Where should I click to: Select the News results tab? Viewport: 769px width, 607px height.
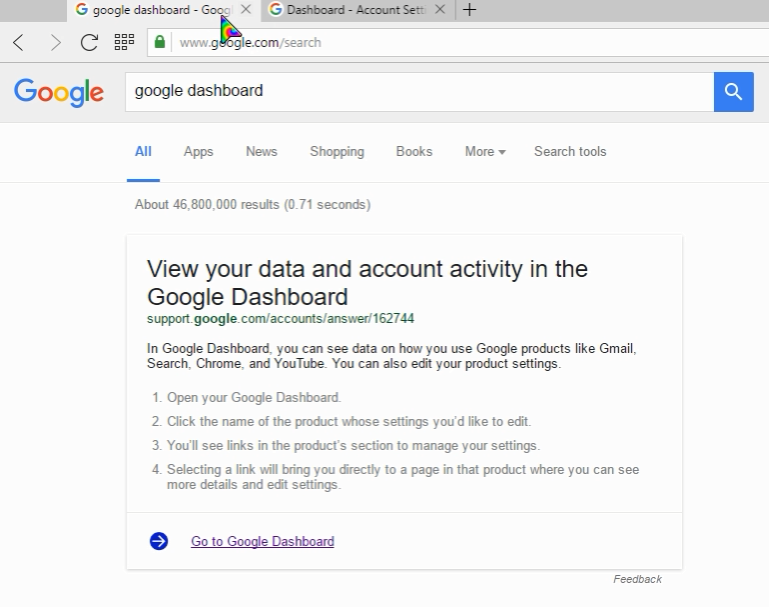click(261, 152)
